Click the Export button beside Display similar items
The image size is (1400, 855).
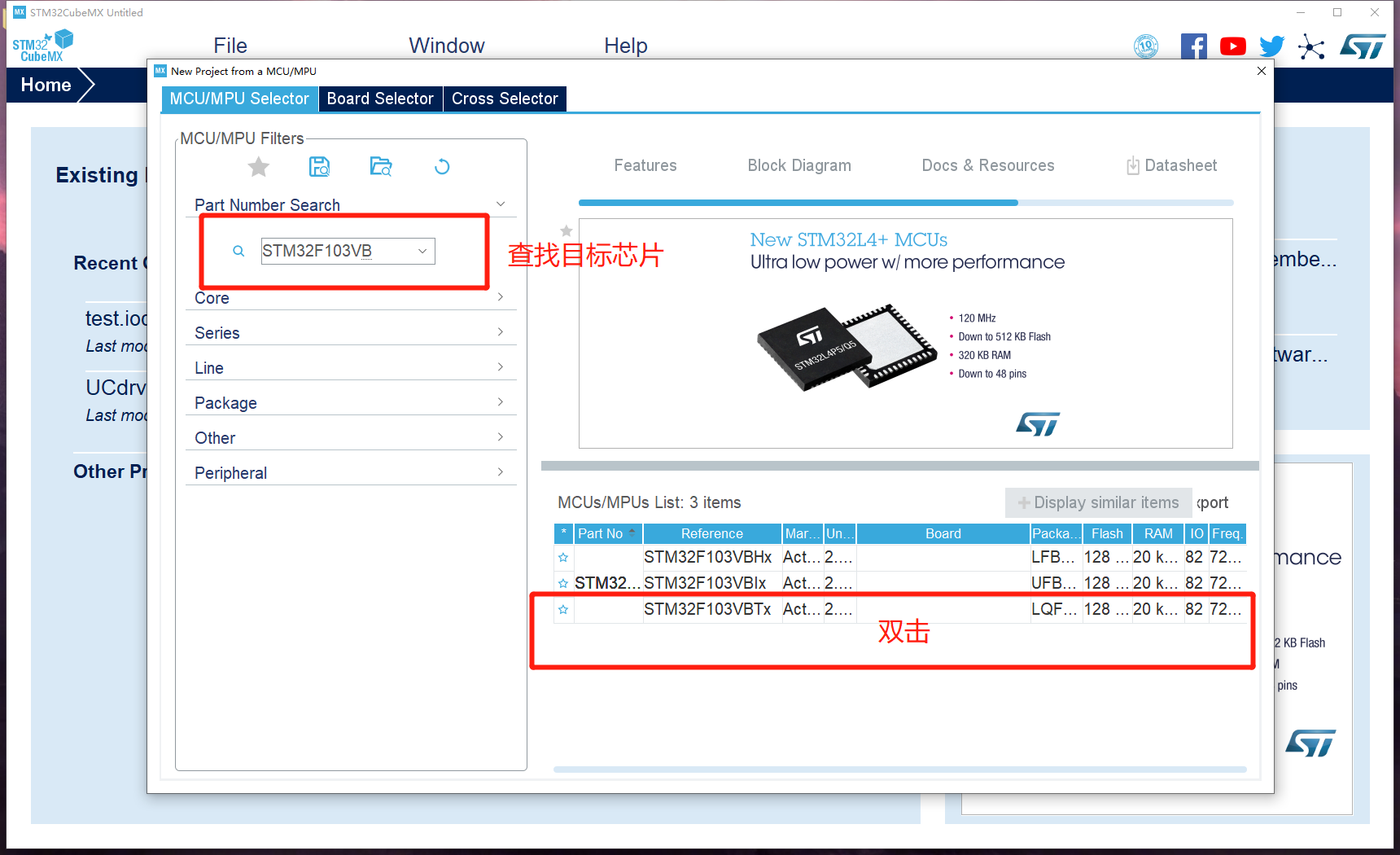click(1213, 502)
